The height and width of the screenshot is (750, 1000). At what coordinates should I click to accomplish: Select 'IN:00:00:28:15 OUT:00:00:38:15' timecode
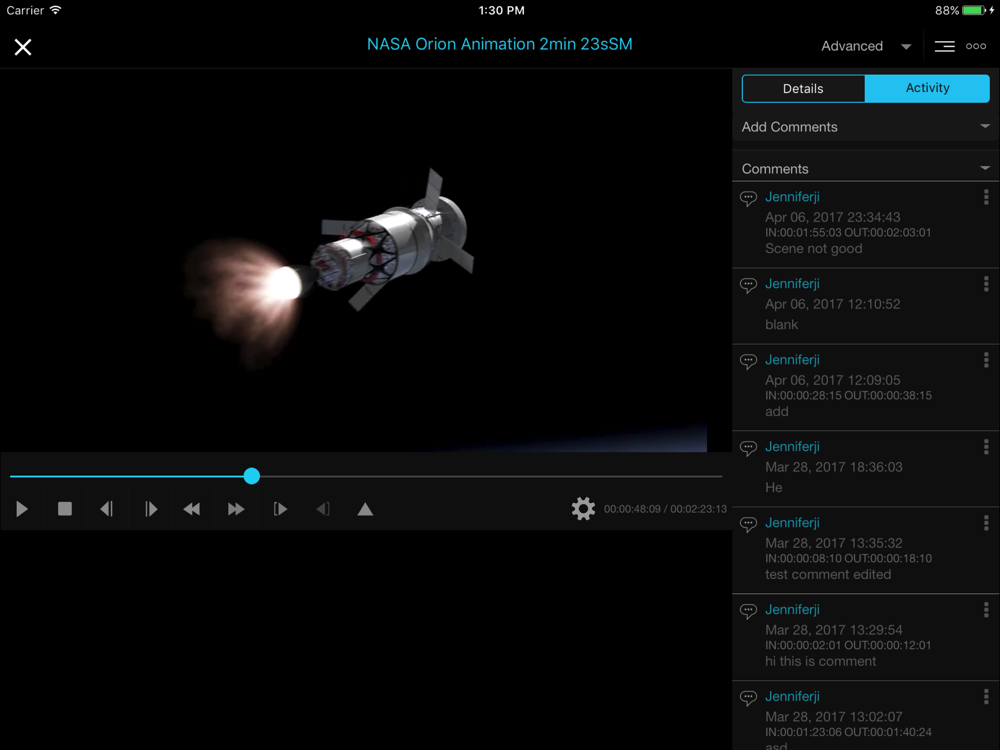click(848, 395)
